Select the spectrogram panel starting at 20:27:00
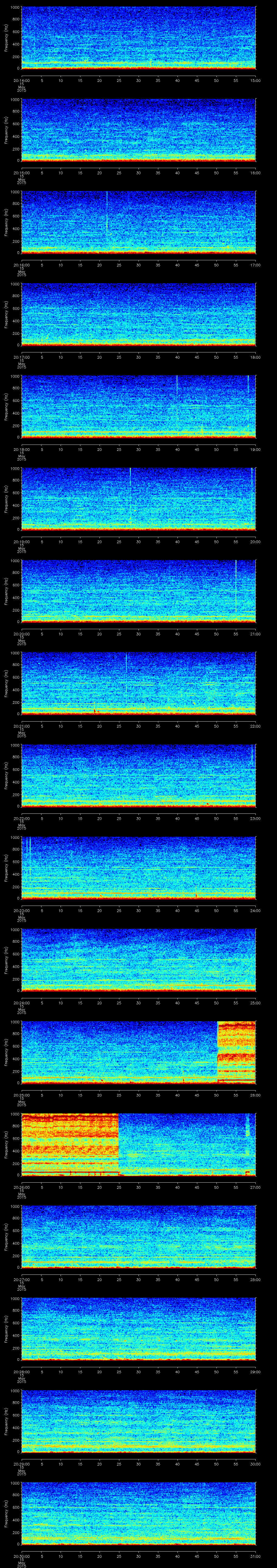Image resolution: width=277 pixels, height=1568 pixels. [x=139, y=1237]
